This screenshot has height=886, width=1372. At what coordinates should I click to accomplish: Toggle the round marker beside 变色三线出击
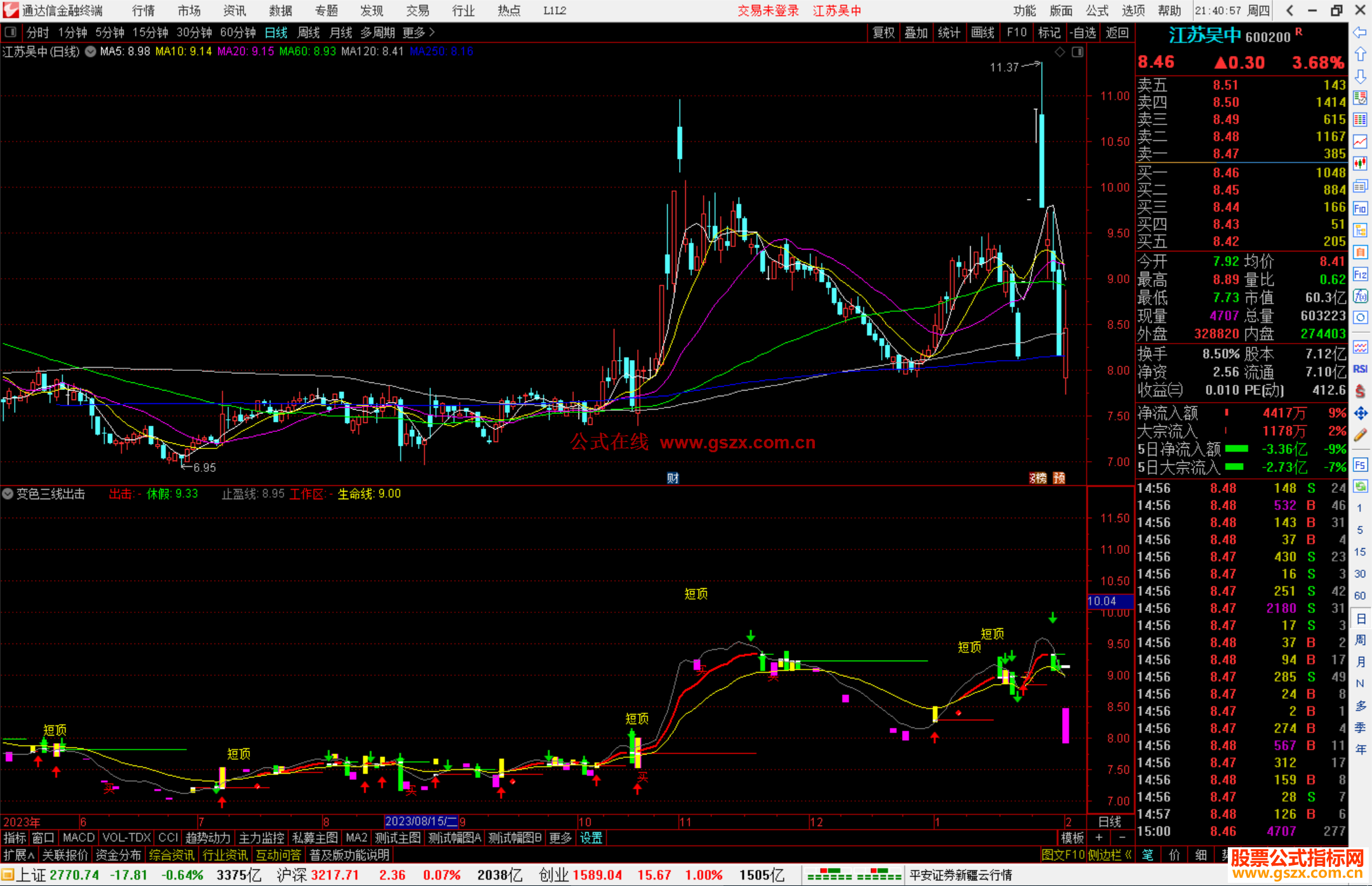click(x=8, y=494)
